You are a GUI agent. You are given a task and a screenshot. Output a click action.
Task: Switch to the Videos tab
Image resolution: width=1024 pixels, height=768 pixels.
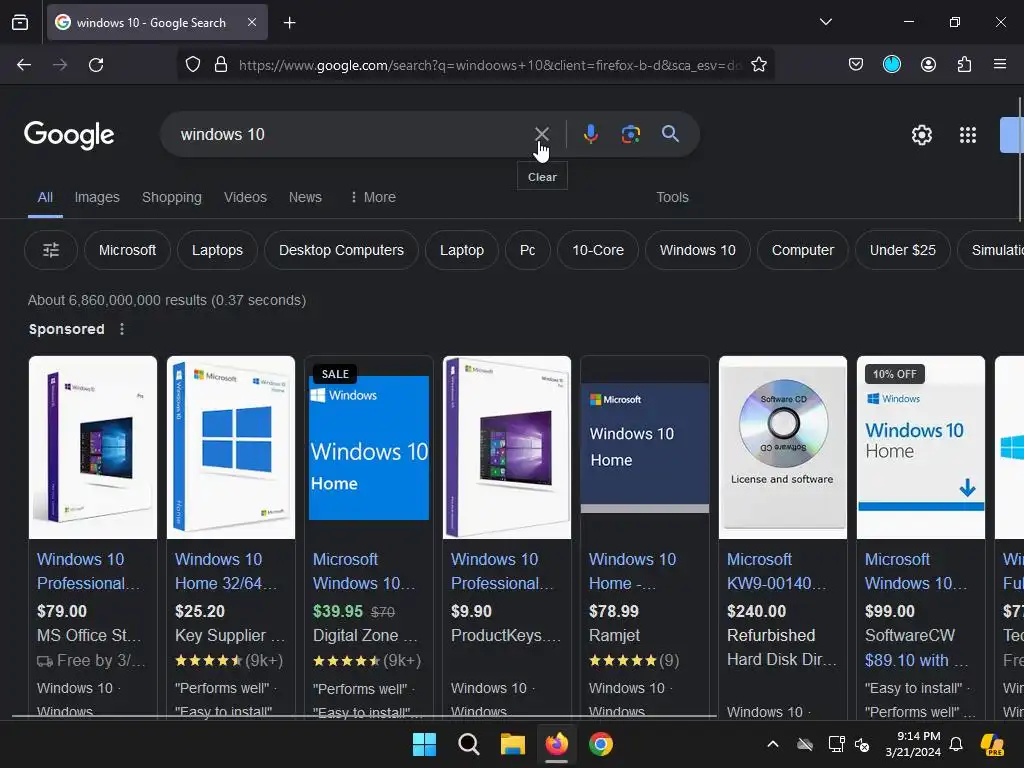(x=245, y=197)
